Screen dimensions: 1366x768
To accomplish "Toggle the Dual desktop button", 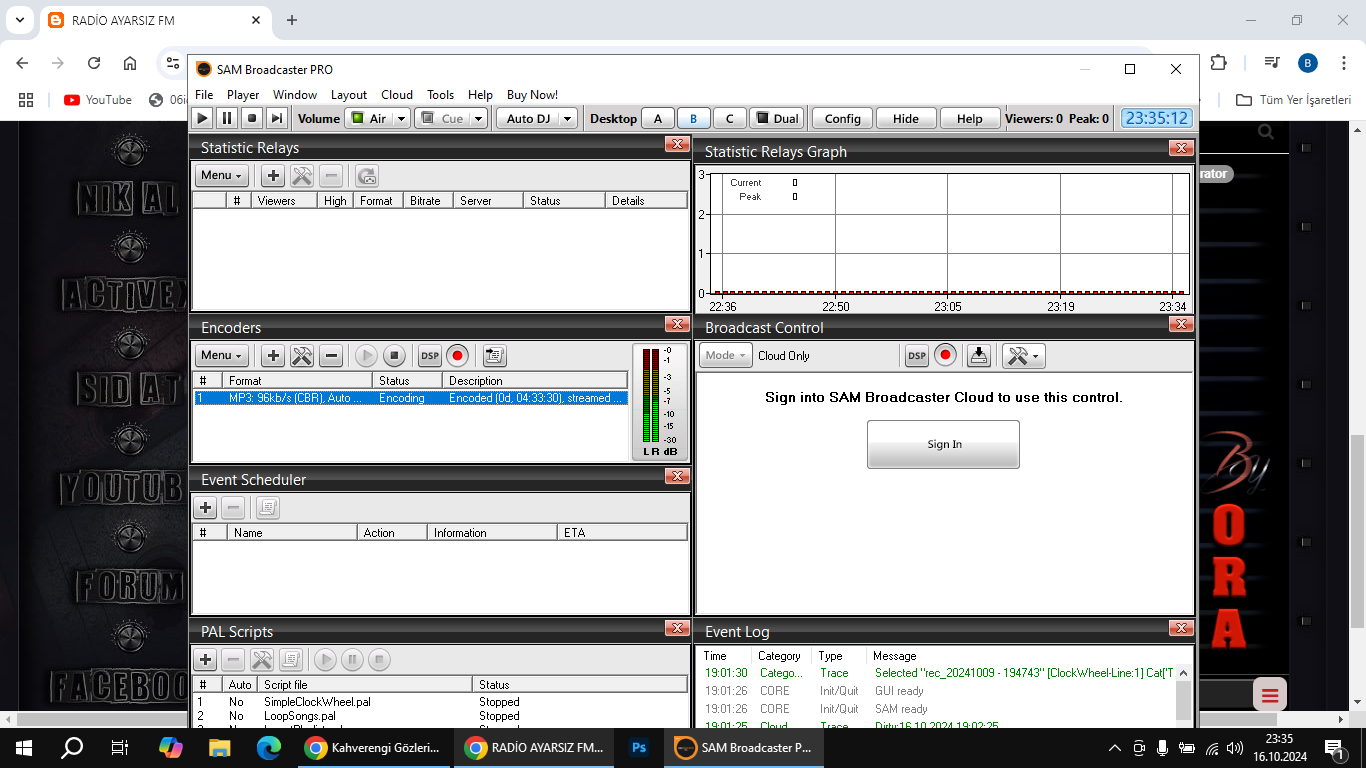I will pos(778,118).
